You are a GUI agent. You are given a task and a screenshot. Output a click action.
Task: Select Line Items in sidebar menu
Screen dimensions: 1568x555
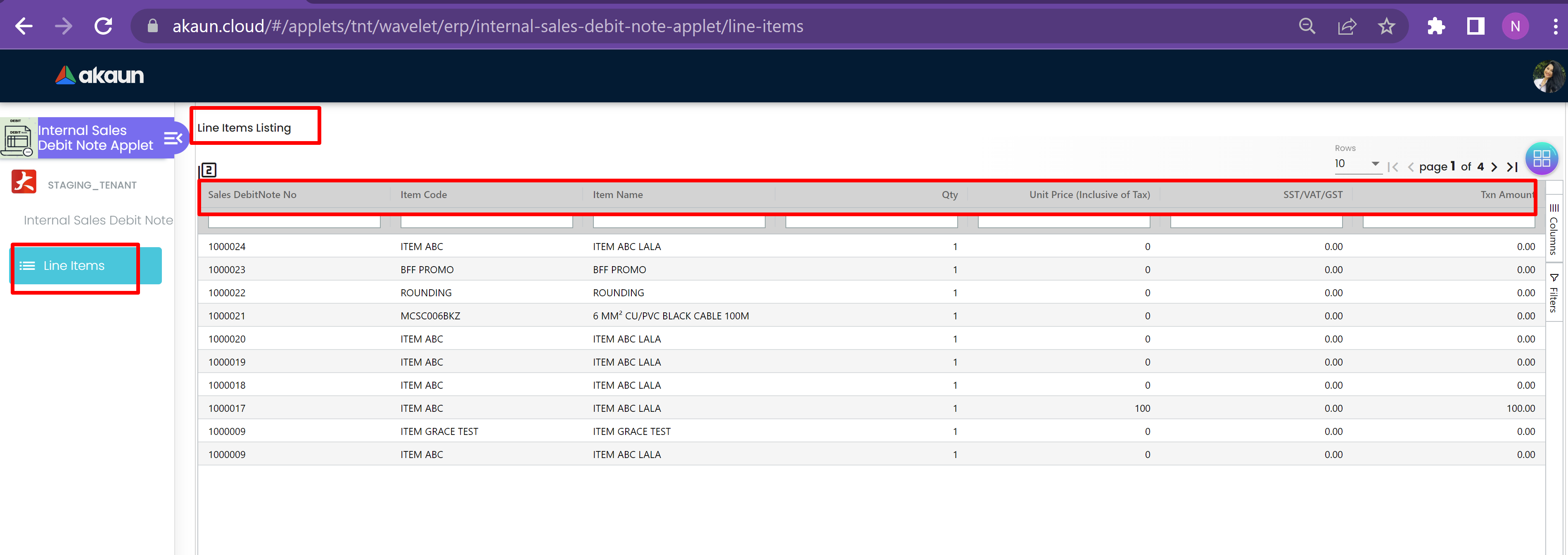(74, 266)
